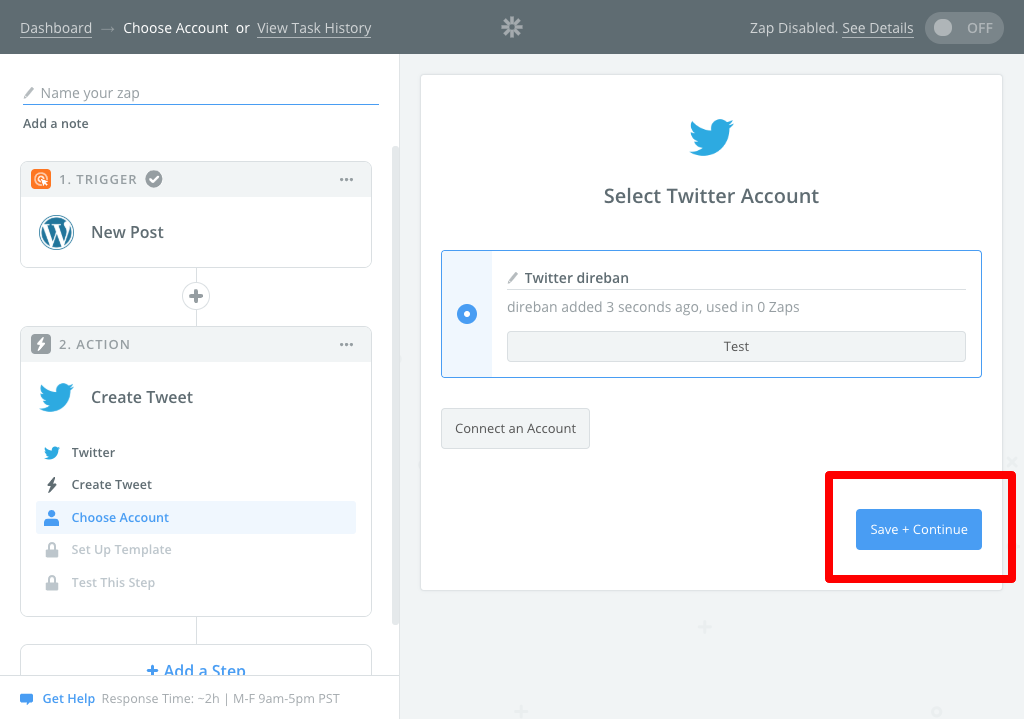Go to Dashboard link
Viewport: 1024px width, 719px height.
pos(56,28)
